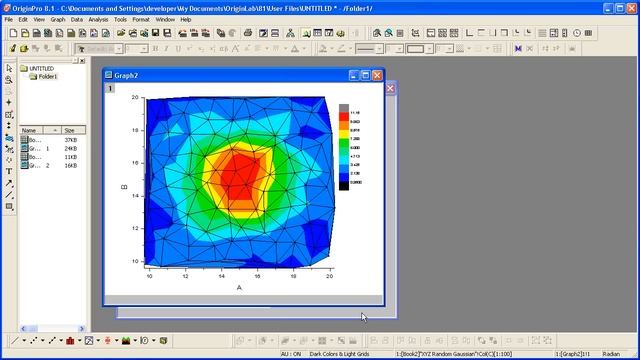Open the line width dropdown
640x360 pixels.
tap(400, 49)
